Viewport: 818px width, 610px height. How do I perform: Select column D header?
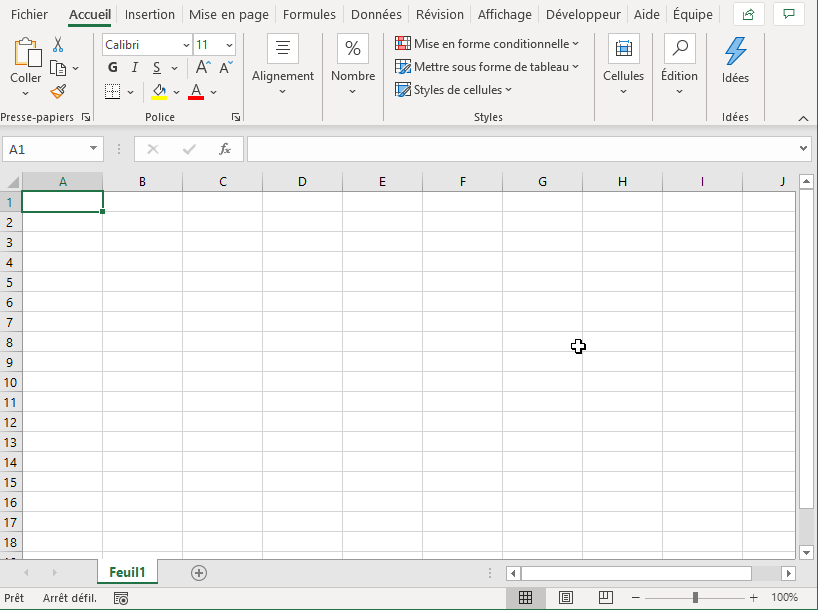(302, 182)
